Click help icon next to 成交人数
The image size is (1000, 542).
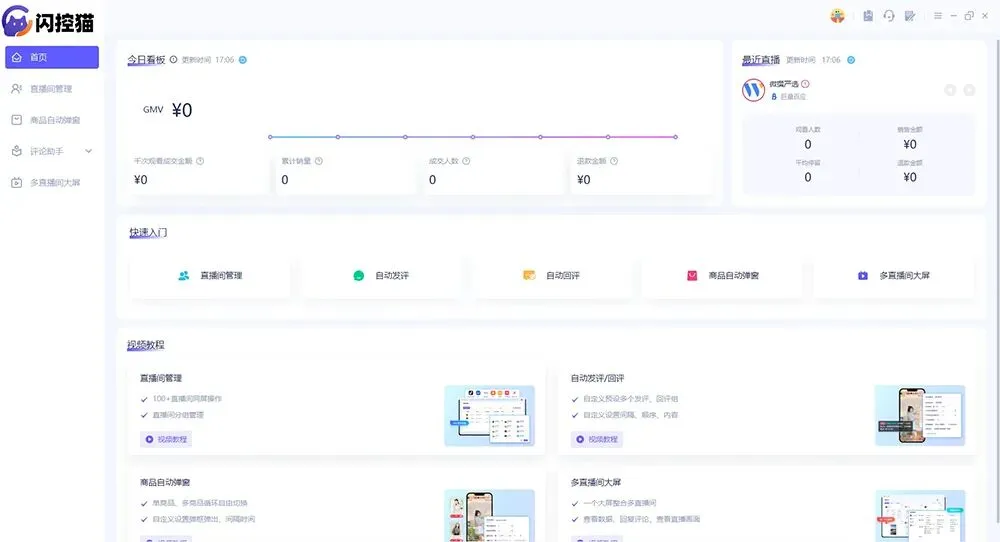coord(466,161)
